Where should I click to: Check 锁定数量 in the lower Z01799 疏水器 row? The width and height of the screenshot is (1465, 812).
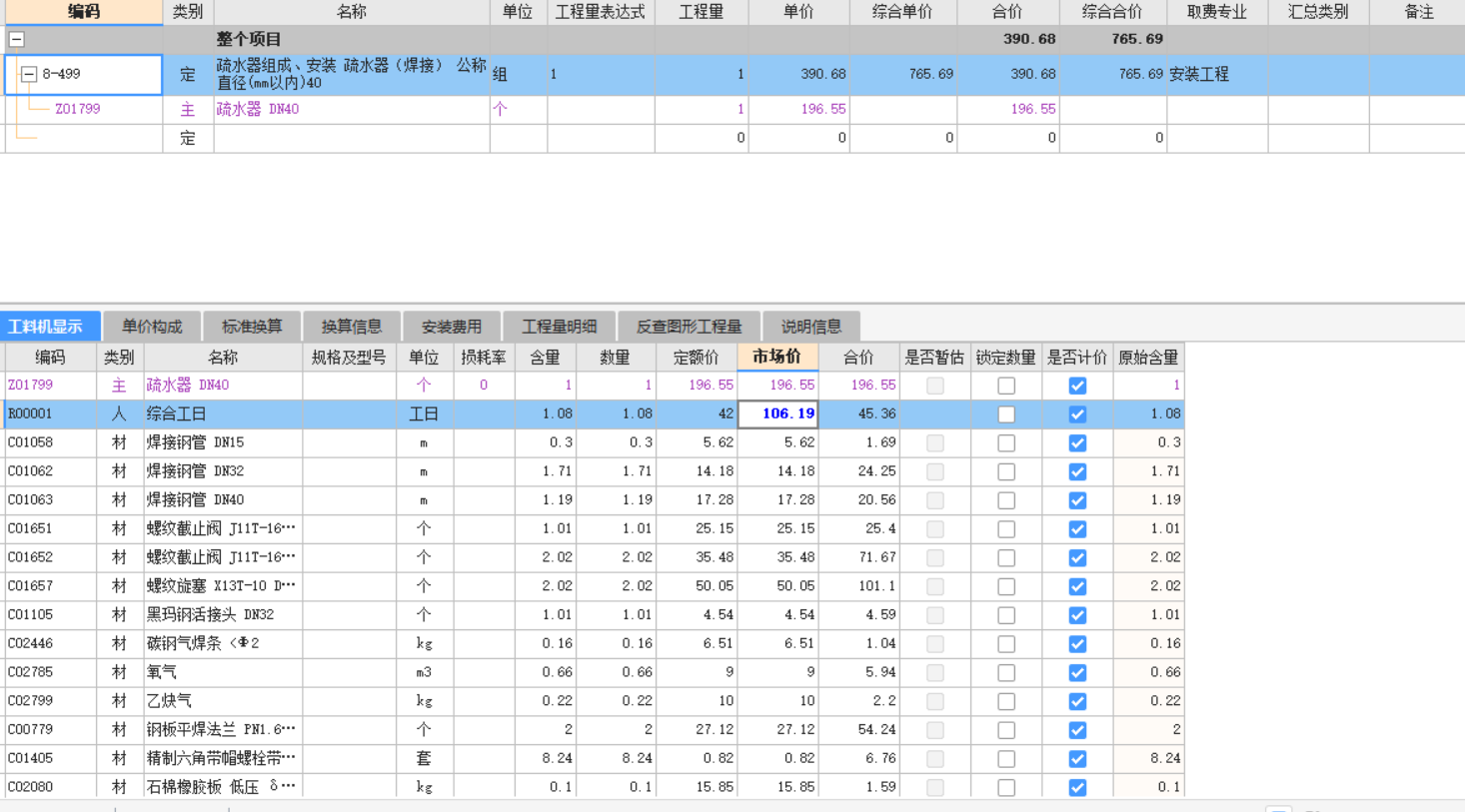[1006, 386]
